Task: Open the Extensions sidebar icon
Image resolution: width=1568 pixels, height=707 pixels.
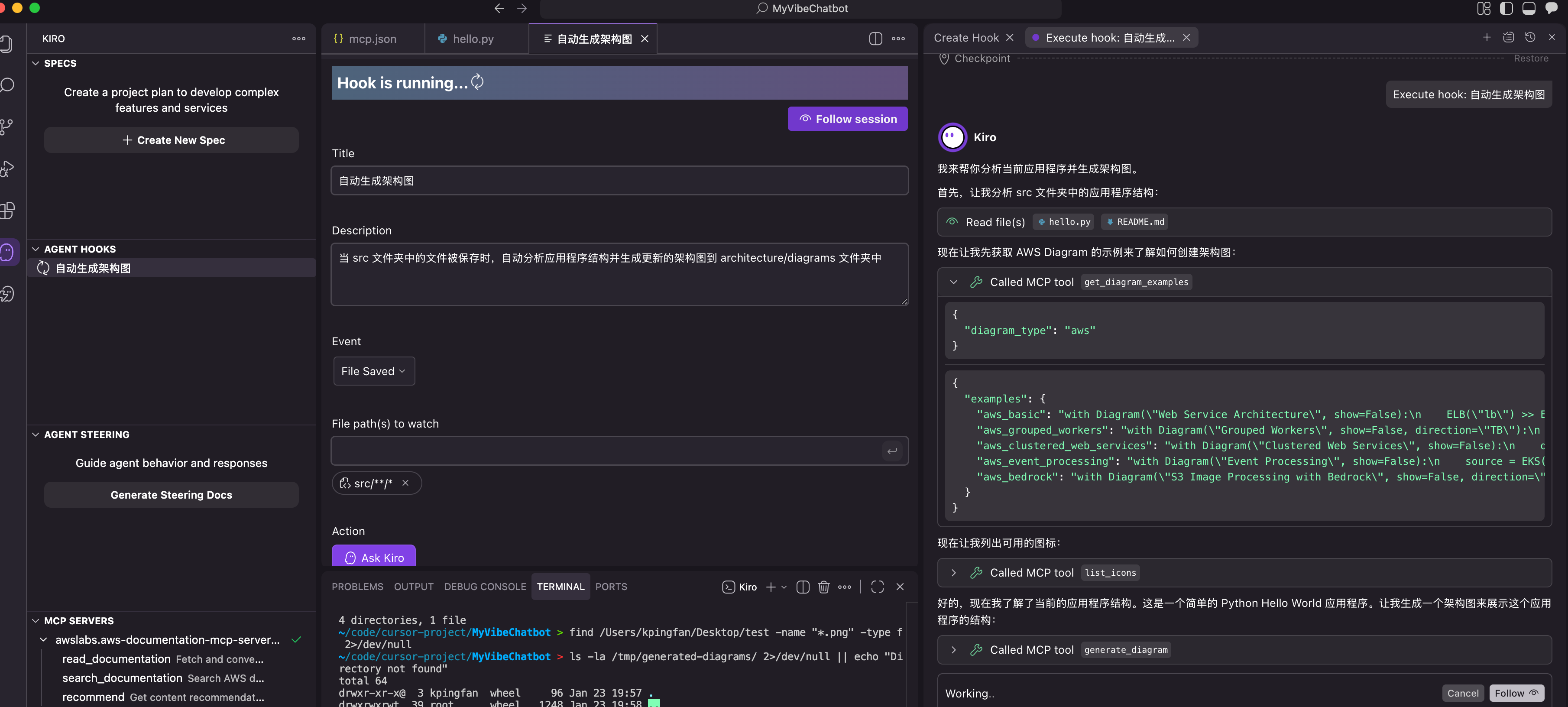Action: 7,210
